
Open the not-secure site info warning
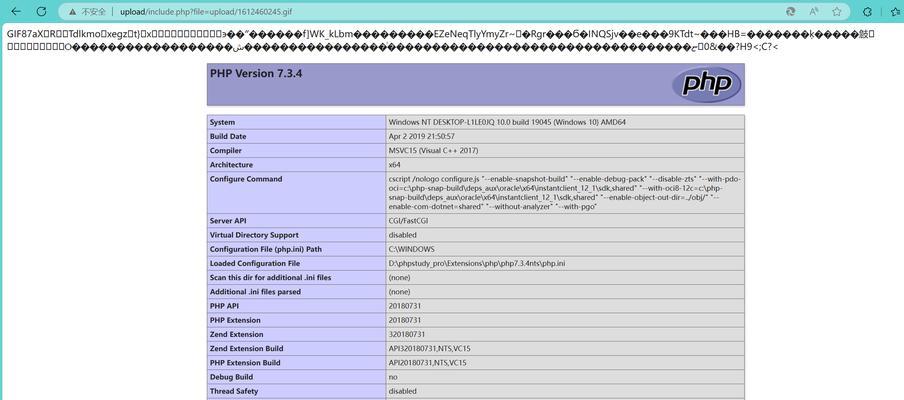(87, 12)
